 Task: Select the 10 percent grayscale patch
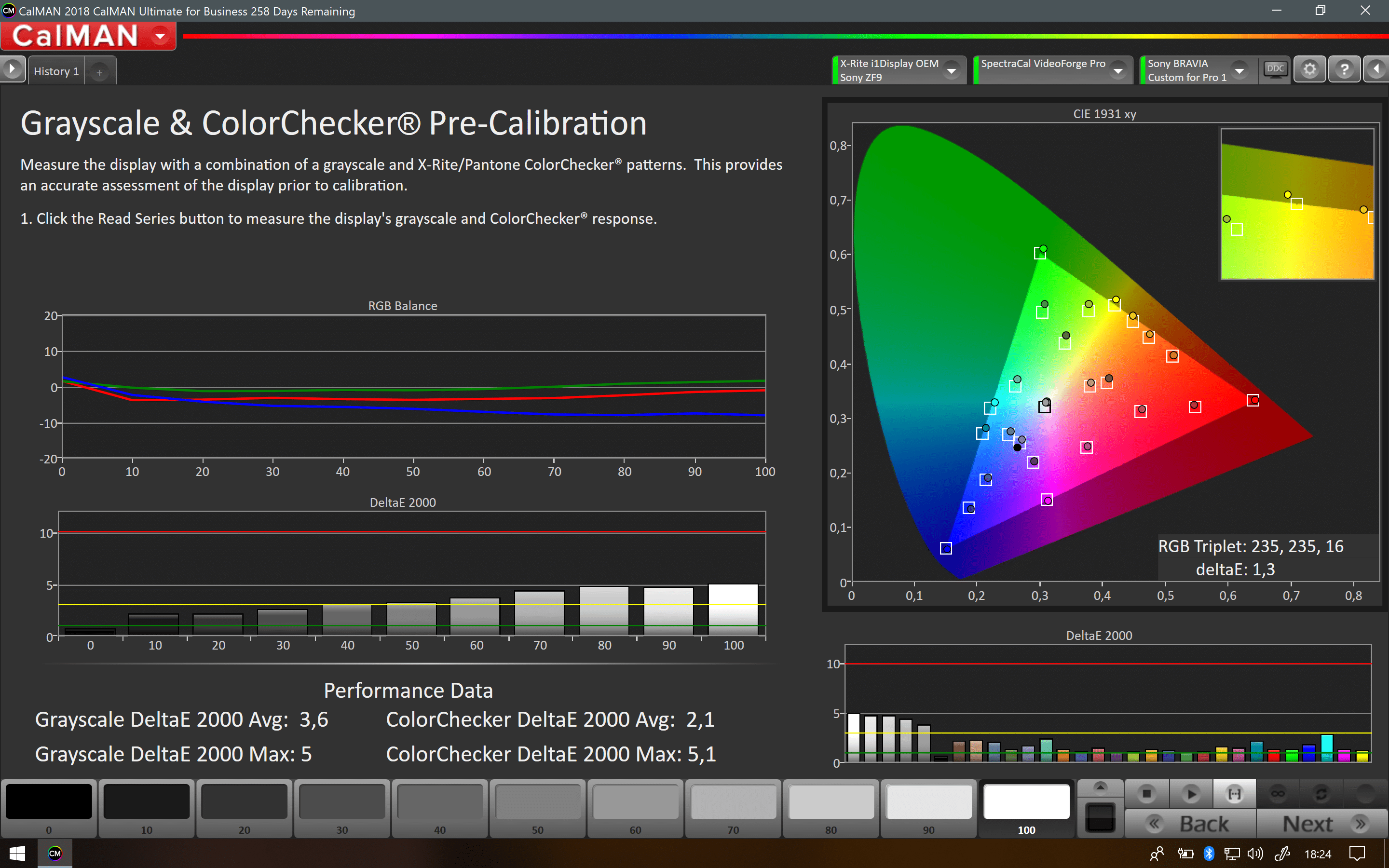point(146,809)
